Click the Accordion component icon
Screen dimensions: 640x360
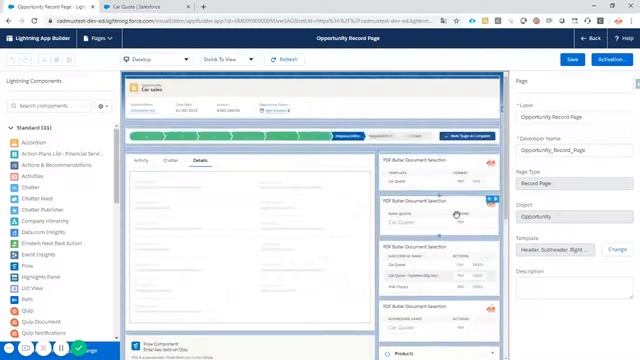pos(14,143)
